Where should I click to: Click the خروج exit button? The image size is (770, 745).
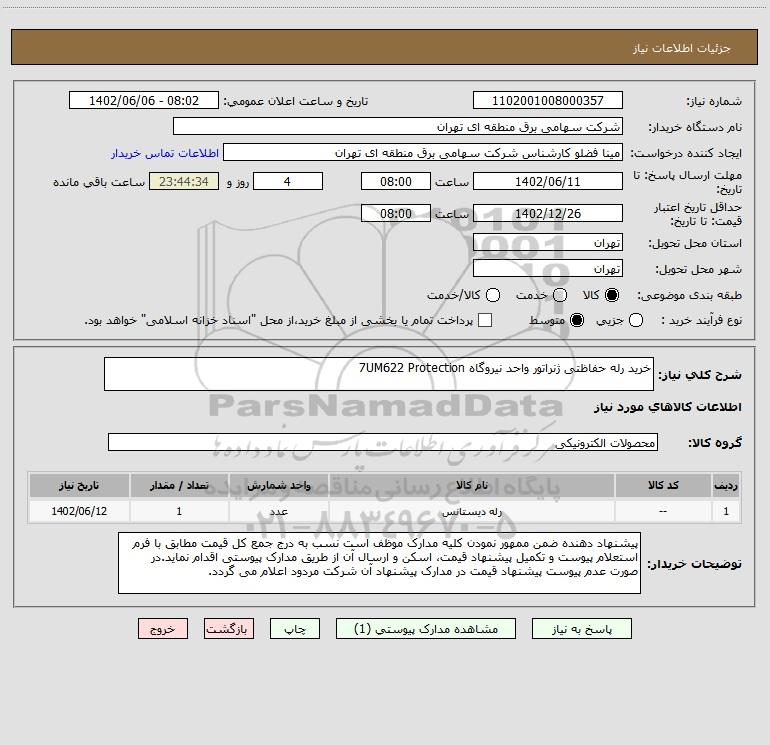(163, 629)
